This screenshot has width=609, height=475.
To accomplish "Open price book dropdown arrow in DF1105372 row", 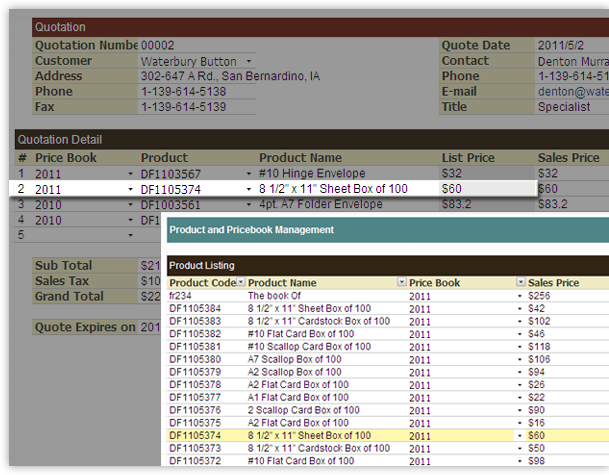I will (520, 461).
